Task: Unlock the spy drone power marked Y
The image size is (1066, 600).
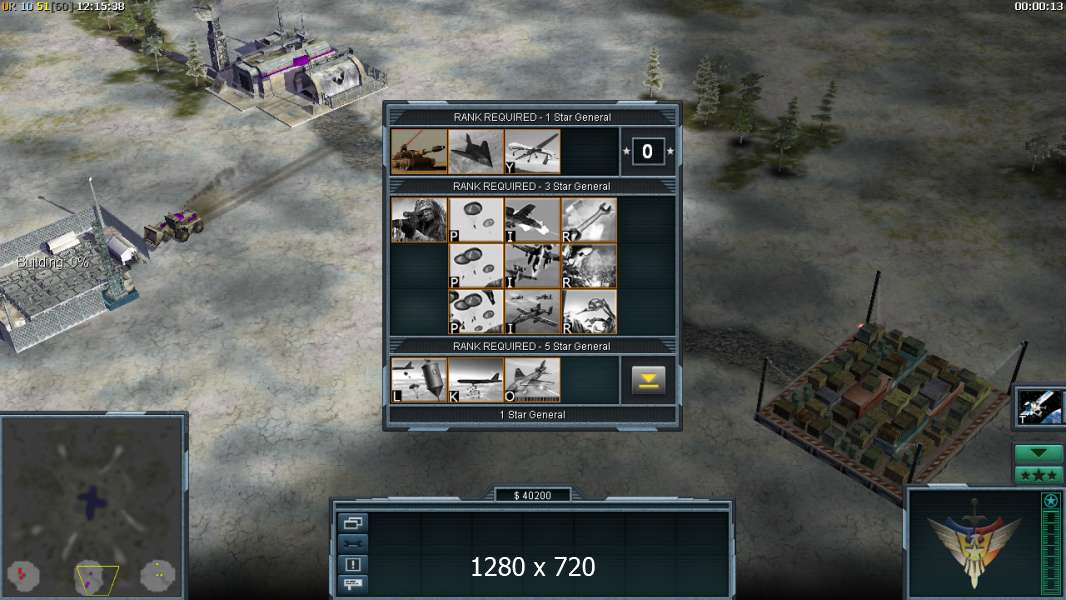Action: point(532,152)
